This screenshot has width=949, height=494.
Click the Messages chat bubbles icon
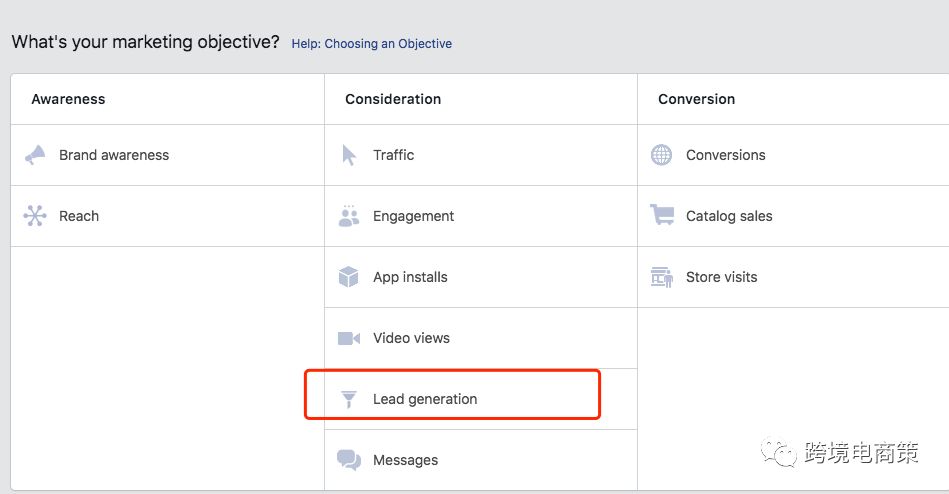[349, 460]
